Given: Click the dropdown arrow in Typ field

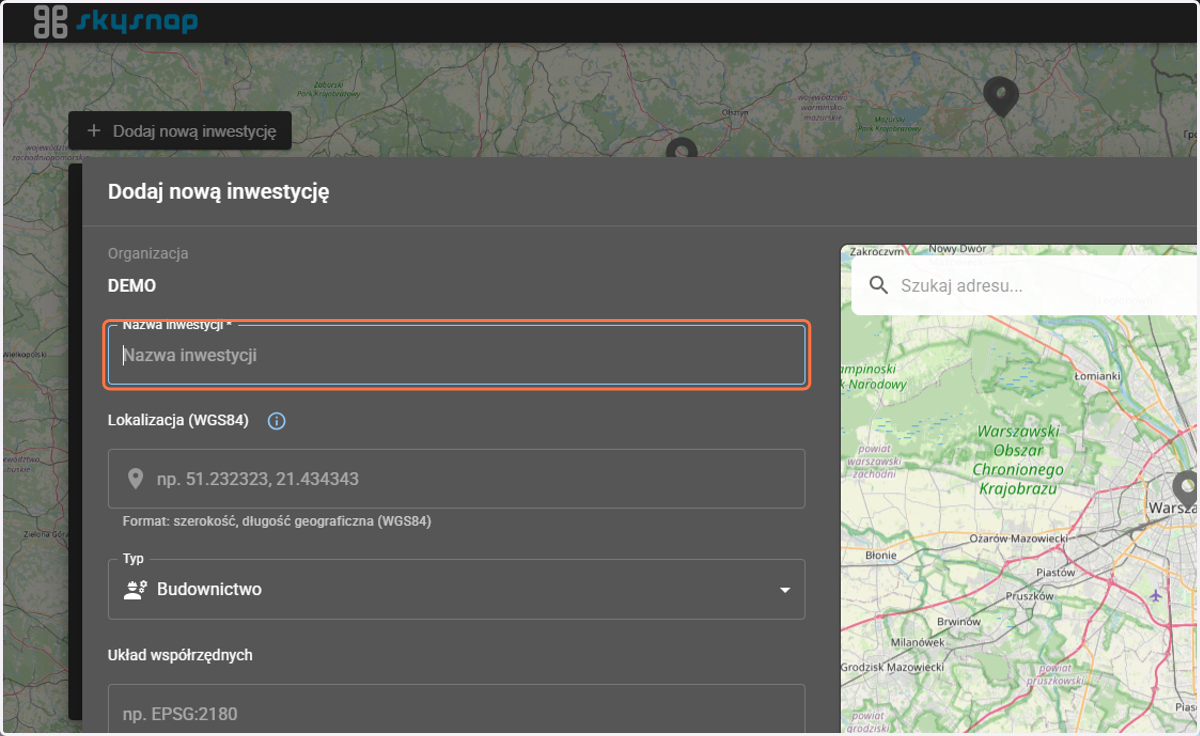Looking at the screenshot, I should 785,590.
